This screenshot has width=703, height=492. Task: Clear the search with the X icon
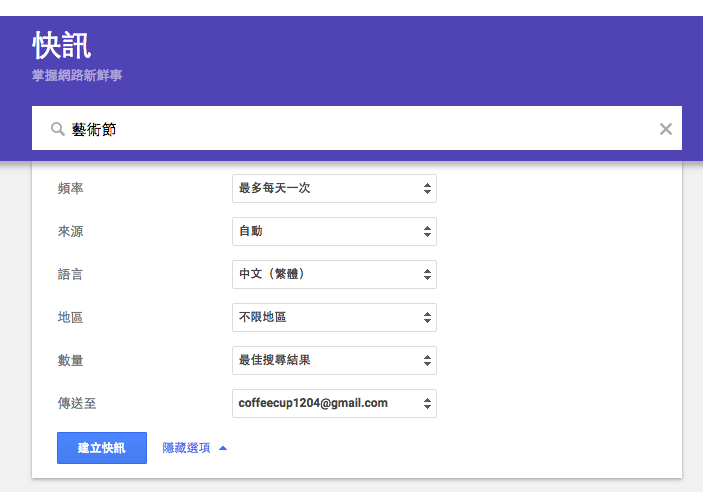666,129
